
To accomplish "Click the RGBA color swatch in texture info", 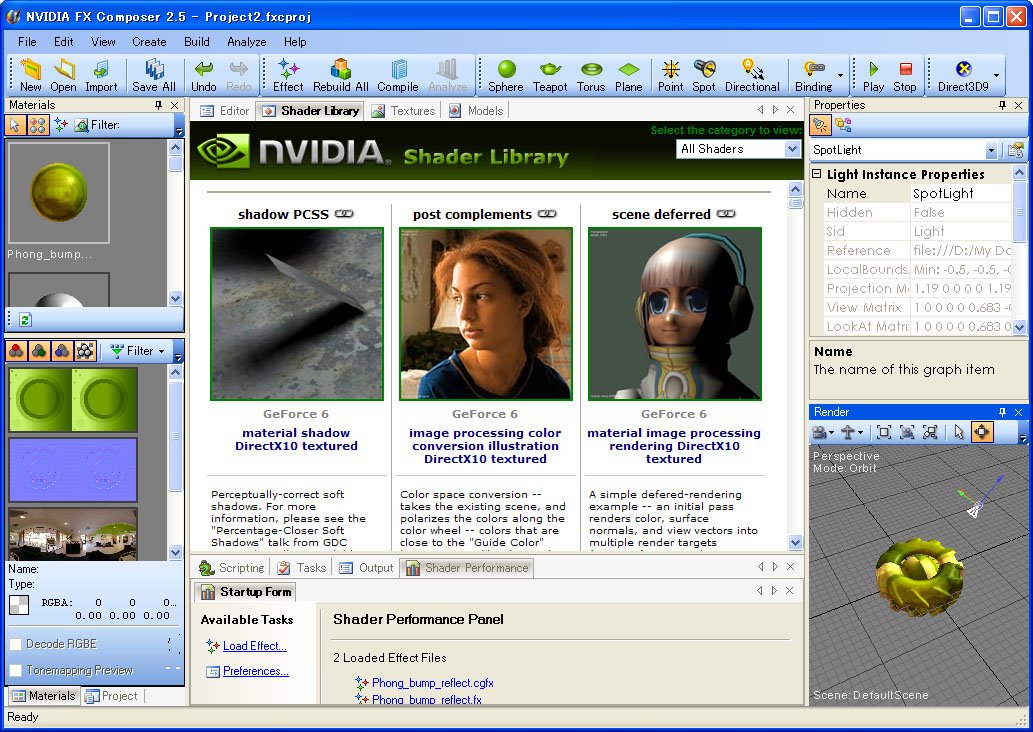I will [19, 605].
